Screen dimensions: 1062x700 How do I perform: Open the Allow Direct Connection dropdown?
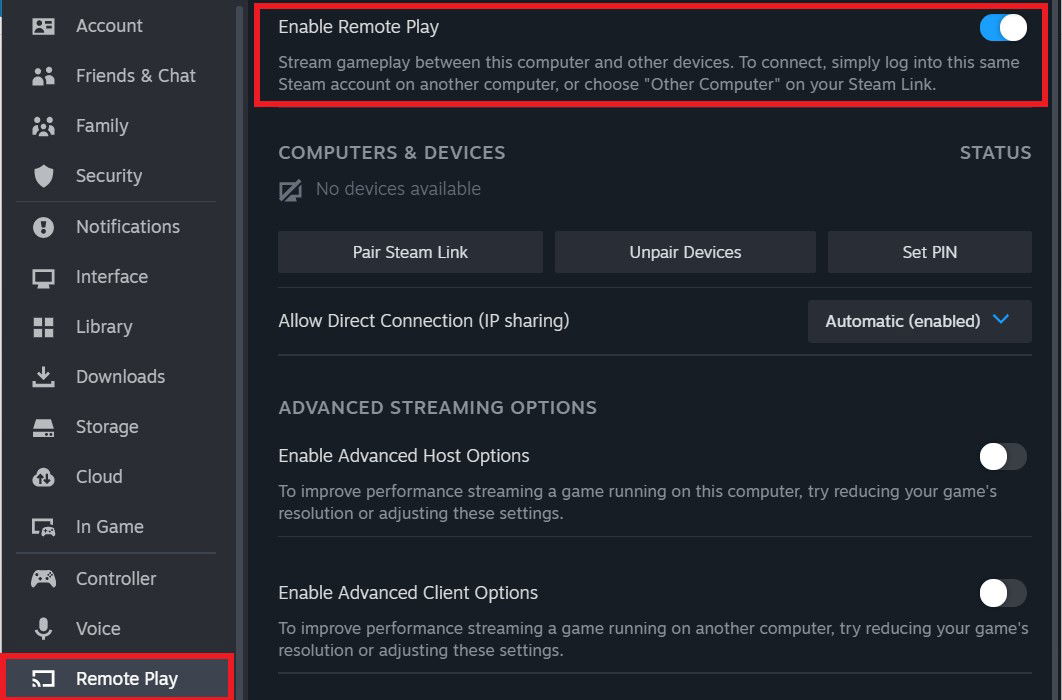pos(919,321)
